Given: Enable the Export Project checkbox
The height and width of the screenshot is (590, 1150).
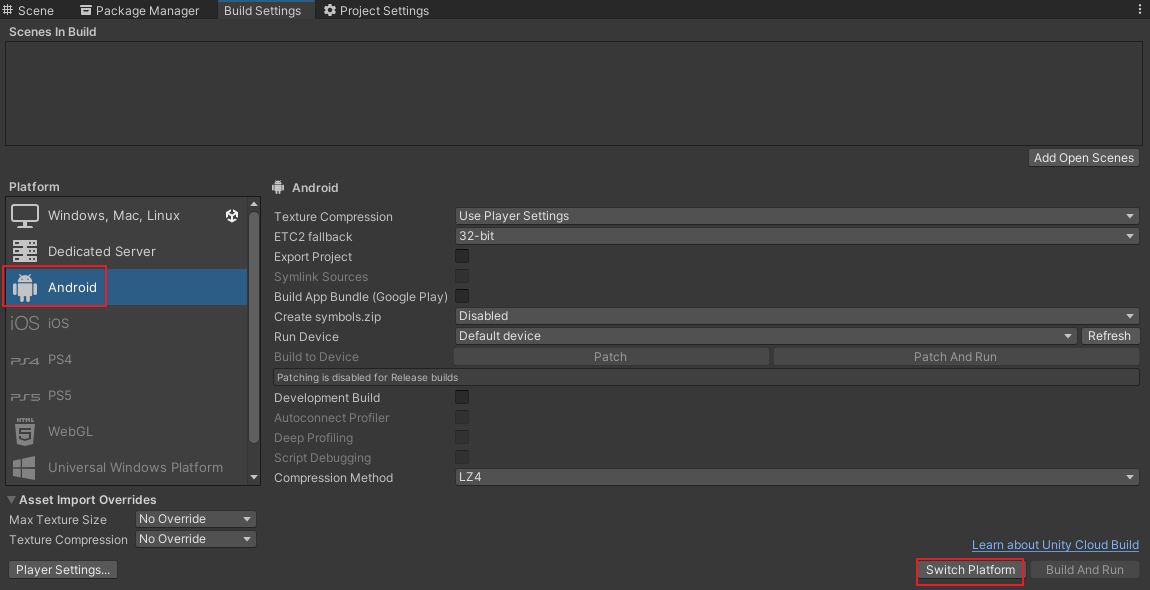Looking at the screenshot, I should [x=461, y=256].
